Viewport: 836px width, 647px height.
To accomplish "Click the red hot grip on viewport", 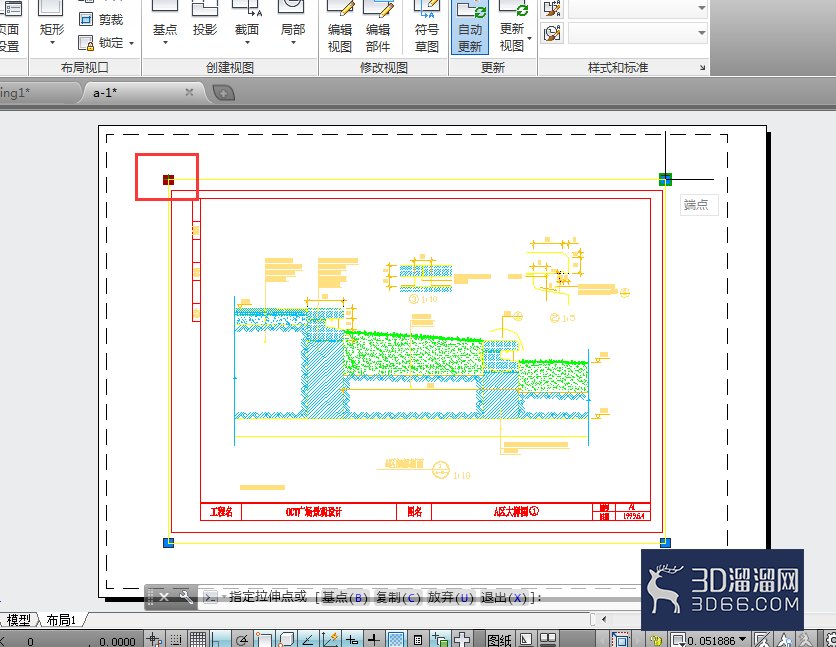I will 168,180.
